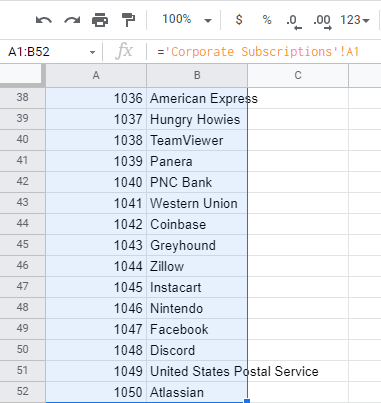Click the fx function icon
The height and width of the screenshot is (403, 381).
(x=124, y=52)
